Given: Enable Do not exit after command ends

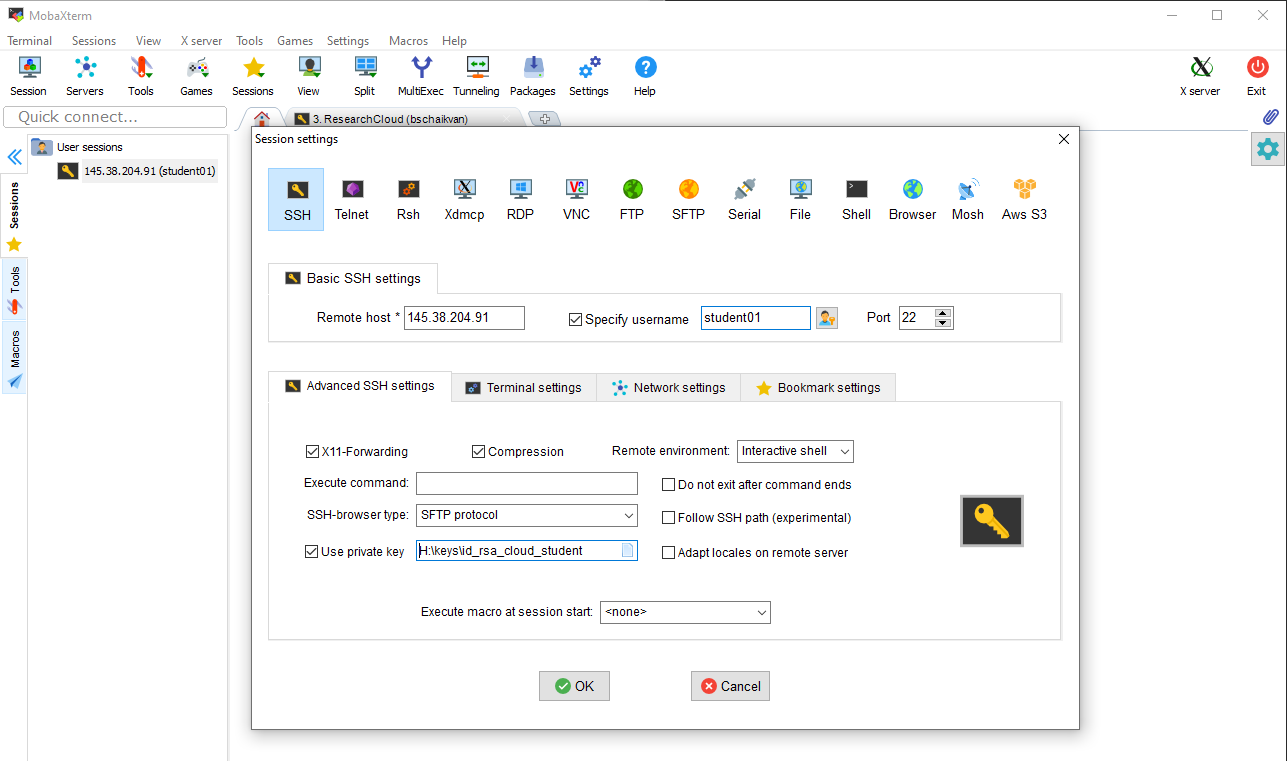Looking at the screenshot, I should click(x=669, y=485).
